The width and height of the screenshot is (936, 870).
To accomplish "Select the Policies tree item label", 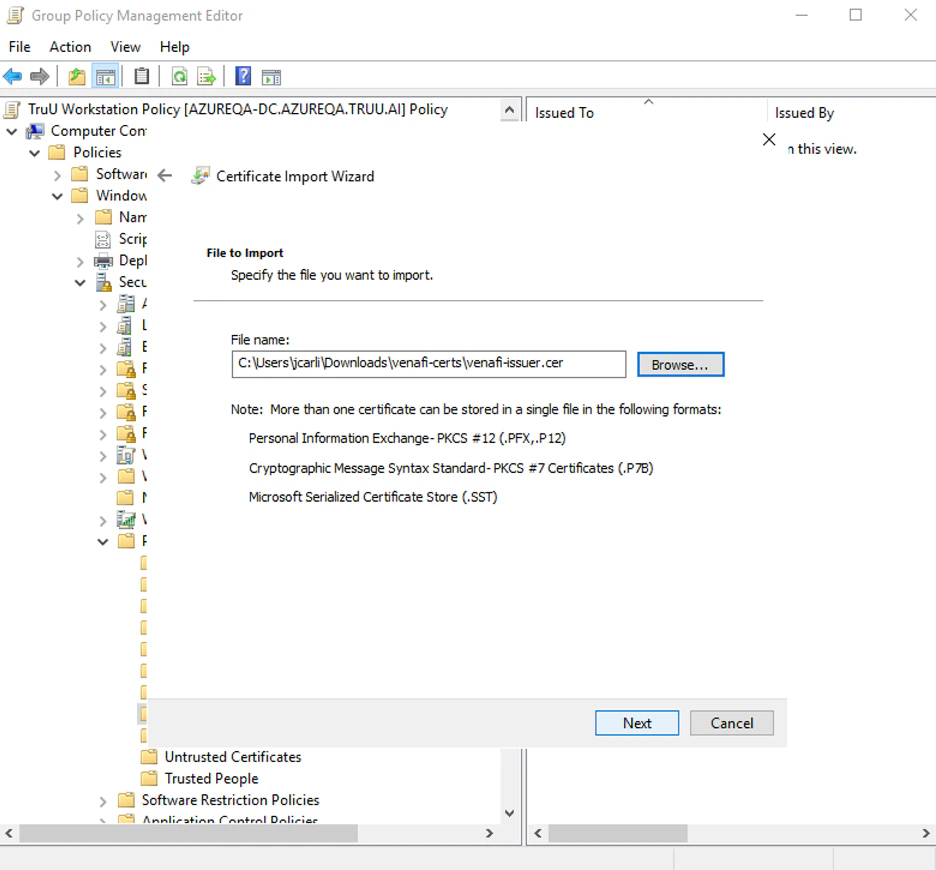I will coord(97,152).
